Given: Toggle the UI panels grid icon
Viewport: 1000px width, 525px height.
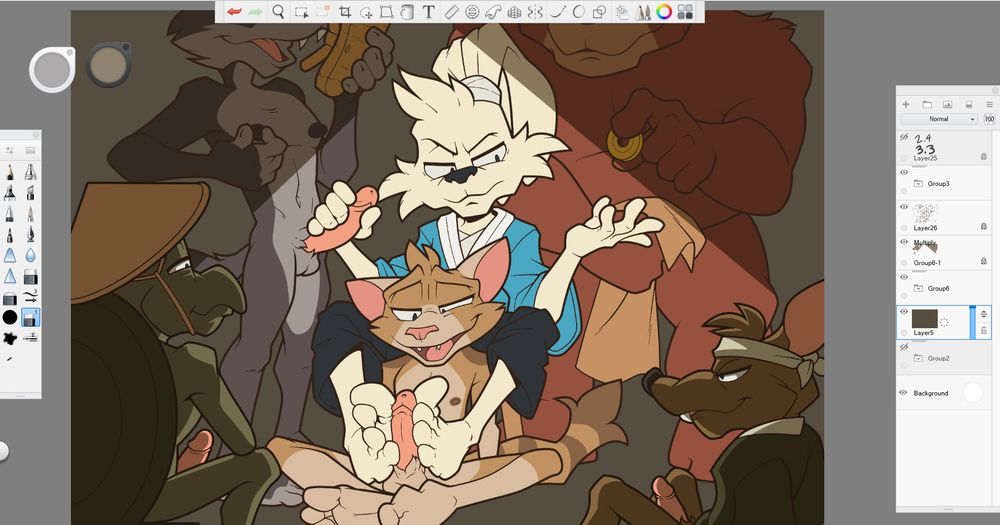Looking at the screenshot, I should (685, 11).
